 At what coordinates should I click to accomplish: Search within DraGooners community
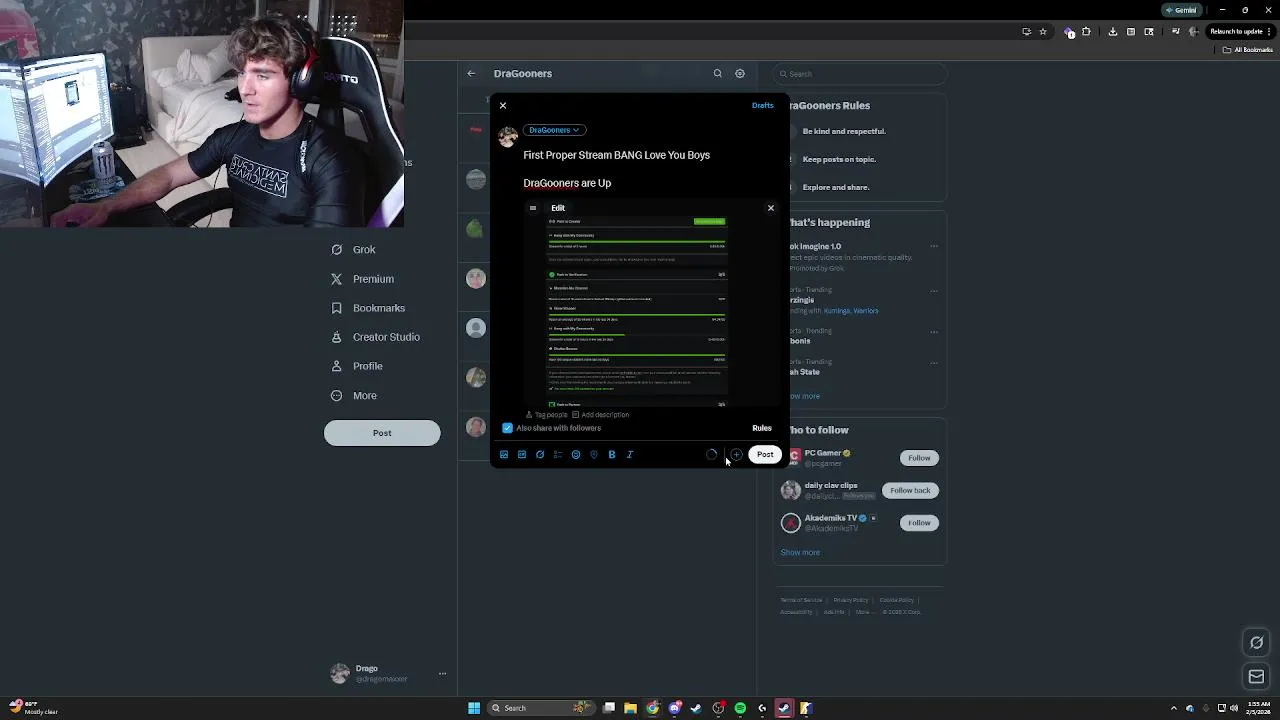coord(717,73)
